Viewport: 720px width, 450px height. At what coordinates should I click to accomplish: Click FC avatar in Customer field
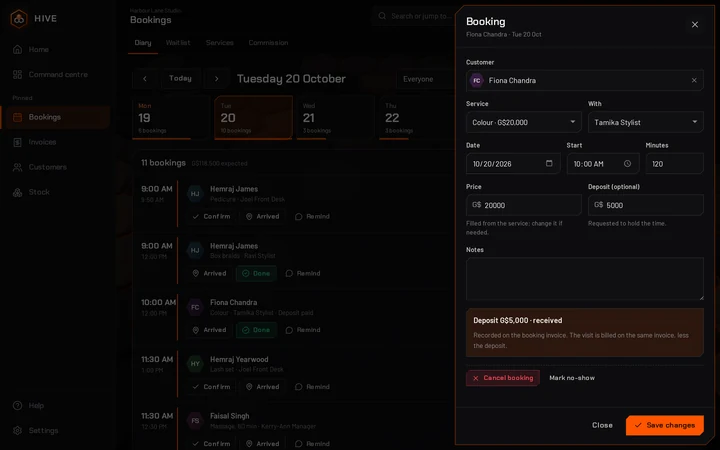coord(477,80)
